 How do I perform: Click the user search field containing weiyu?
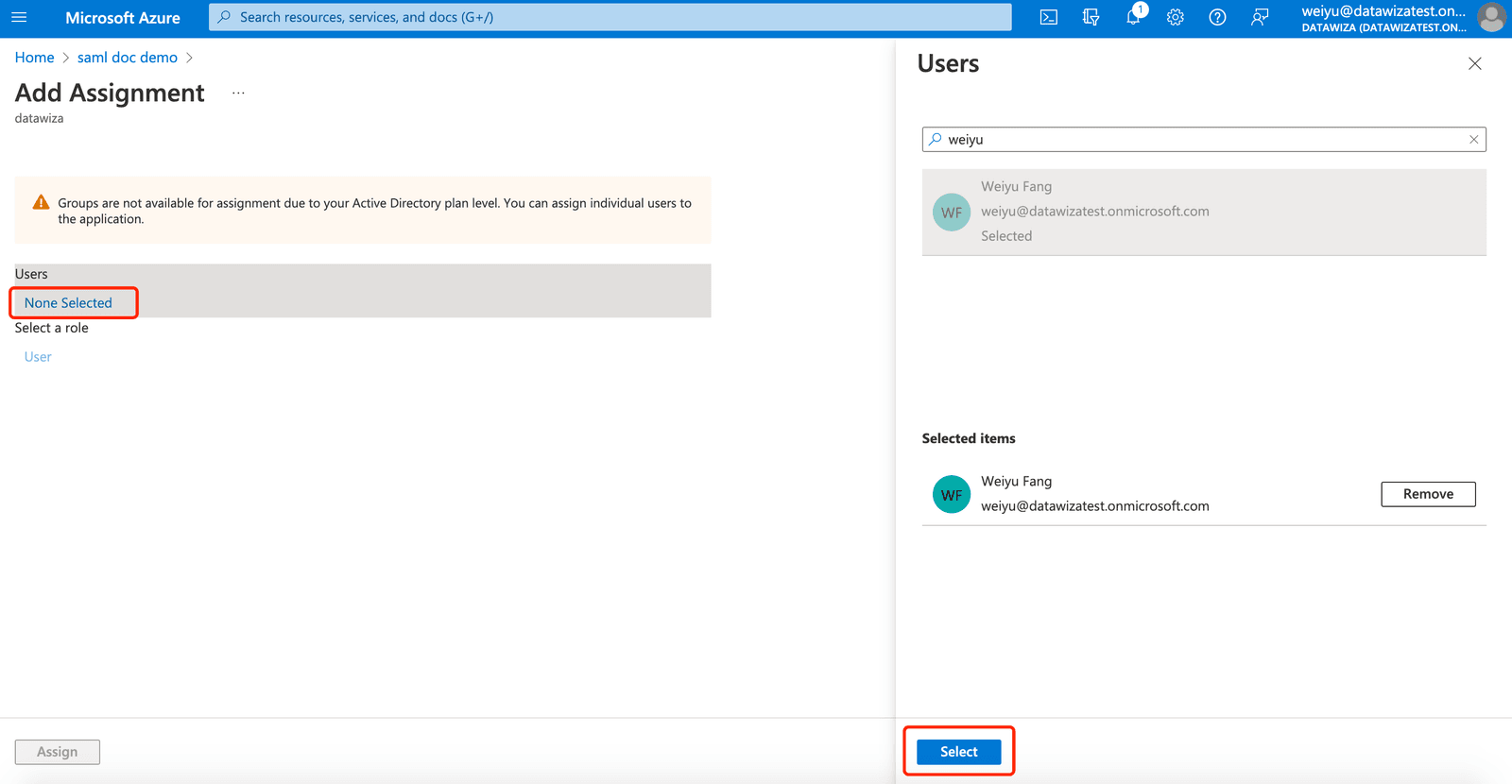pyautogui.click(x=1204, y=139)
